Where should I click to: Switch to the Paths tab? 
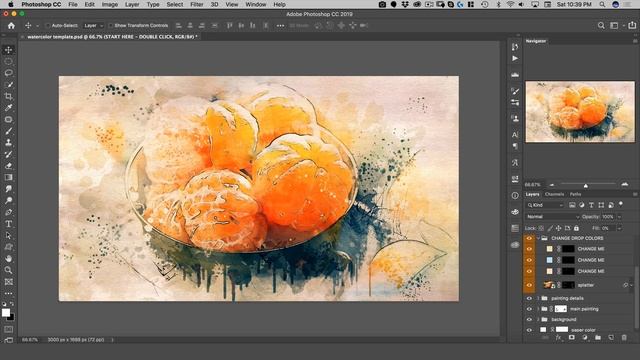tap(576, 194)
